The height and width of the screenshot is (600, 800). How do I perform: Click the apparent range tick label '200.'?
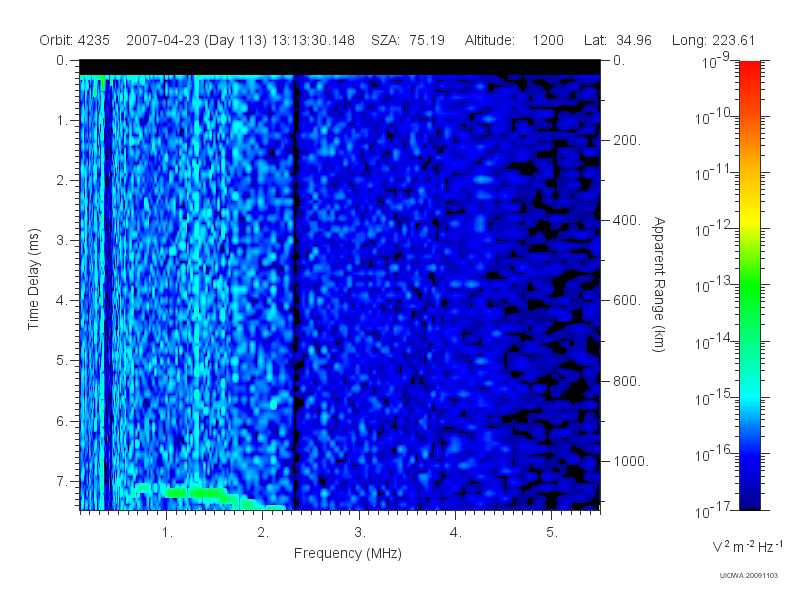[x=627, y=140]
